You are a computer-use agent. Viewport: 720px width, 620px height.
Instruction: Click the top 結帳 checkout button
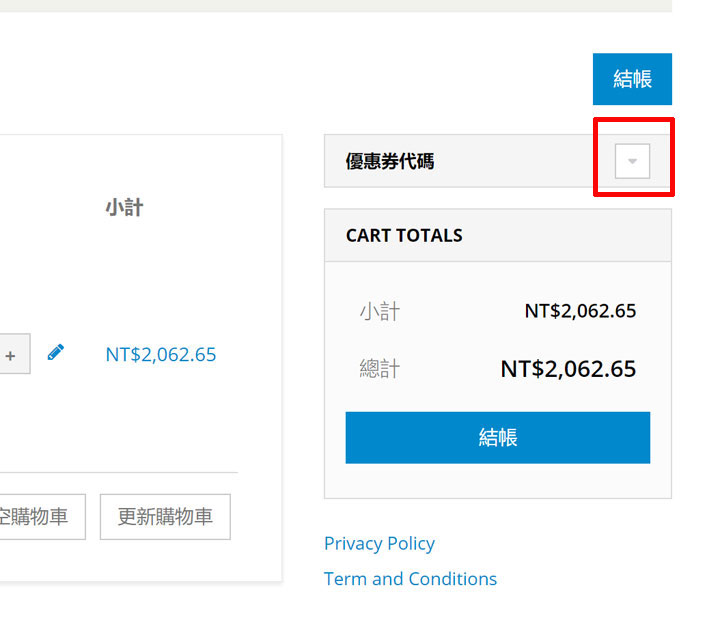click(x=632, y=79)
